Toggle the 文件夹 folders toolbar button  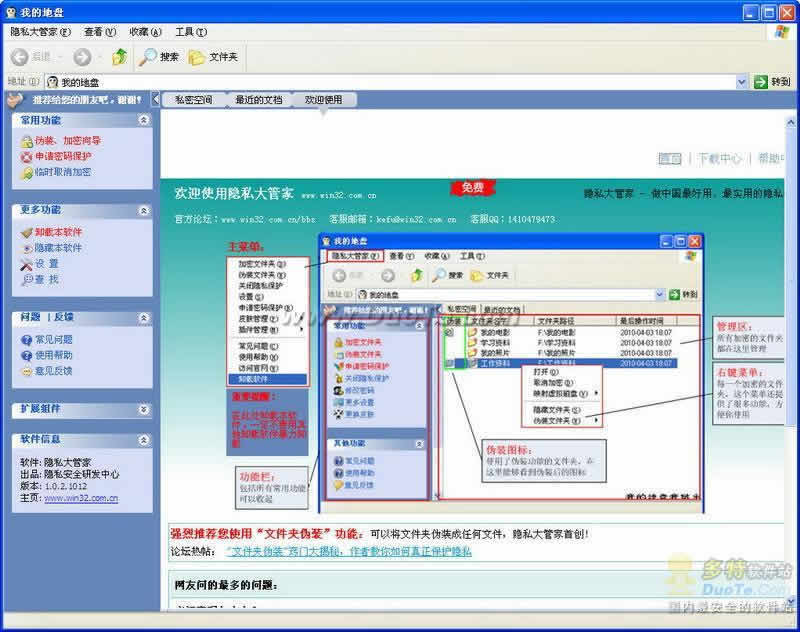213,57
